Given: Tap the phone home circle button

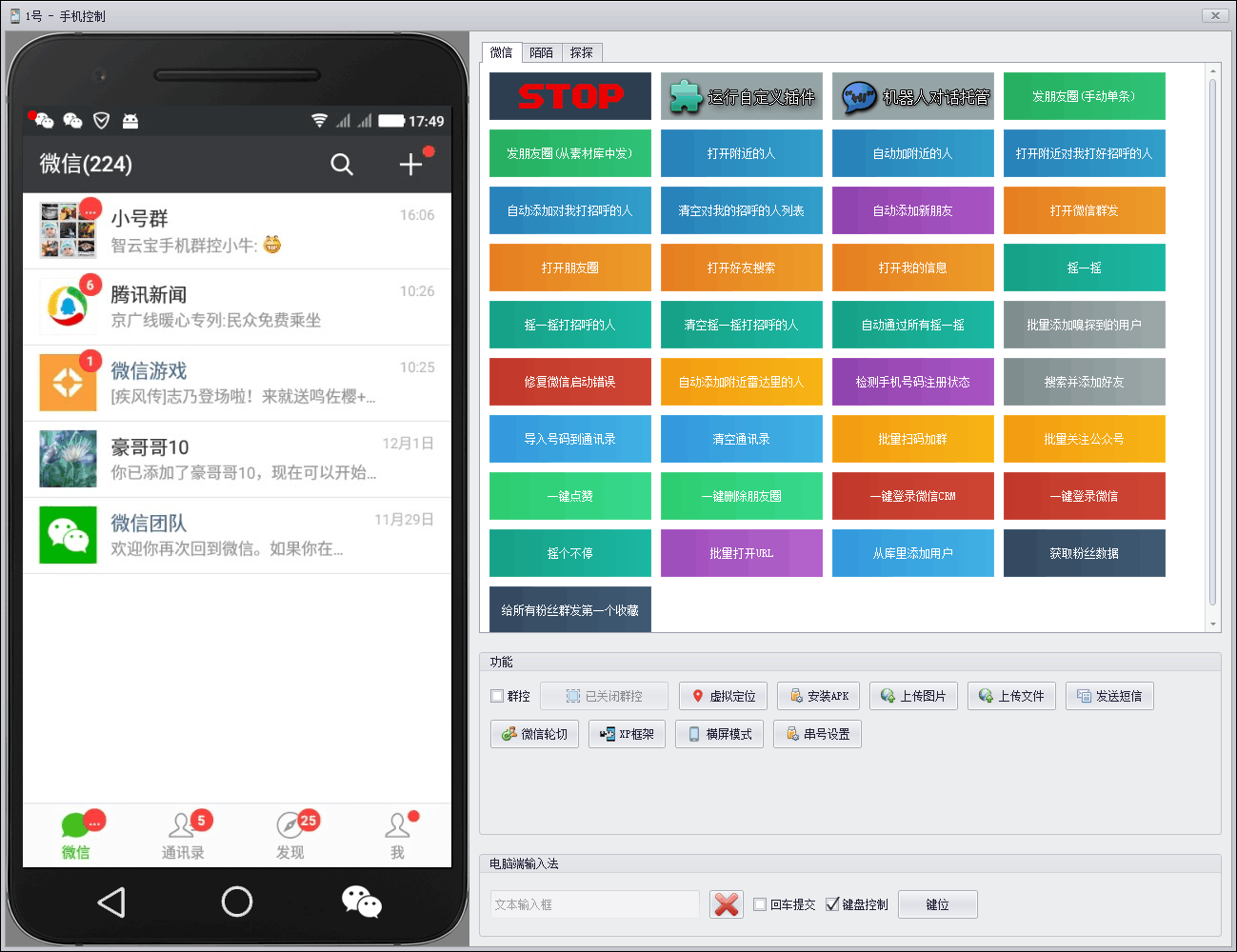Looking at the screenshot, I should tap(237, 902).
